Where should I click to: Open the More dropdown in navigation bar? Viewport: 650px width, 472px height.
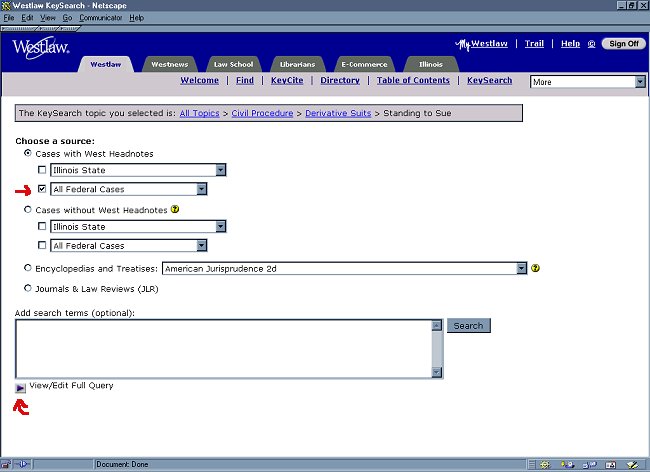588,82
